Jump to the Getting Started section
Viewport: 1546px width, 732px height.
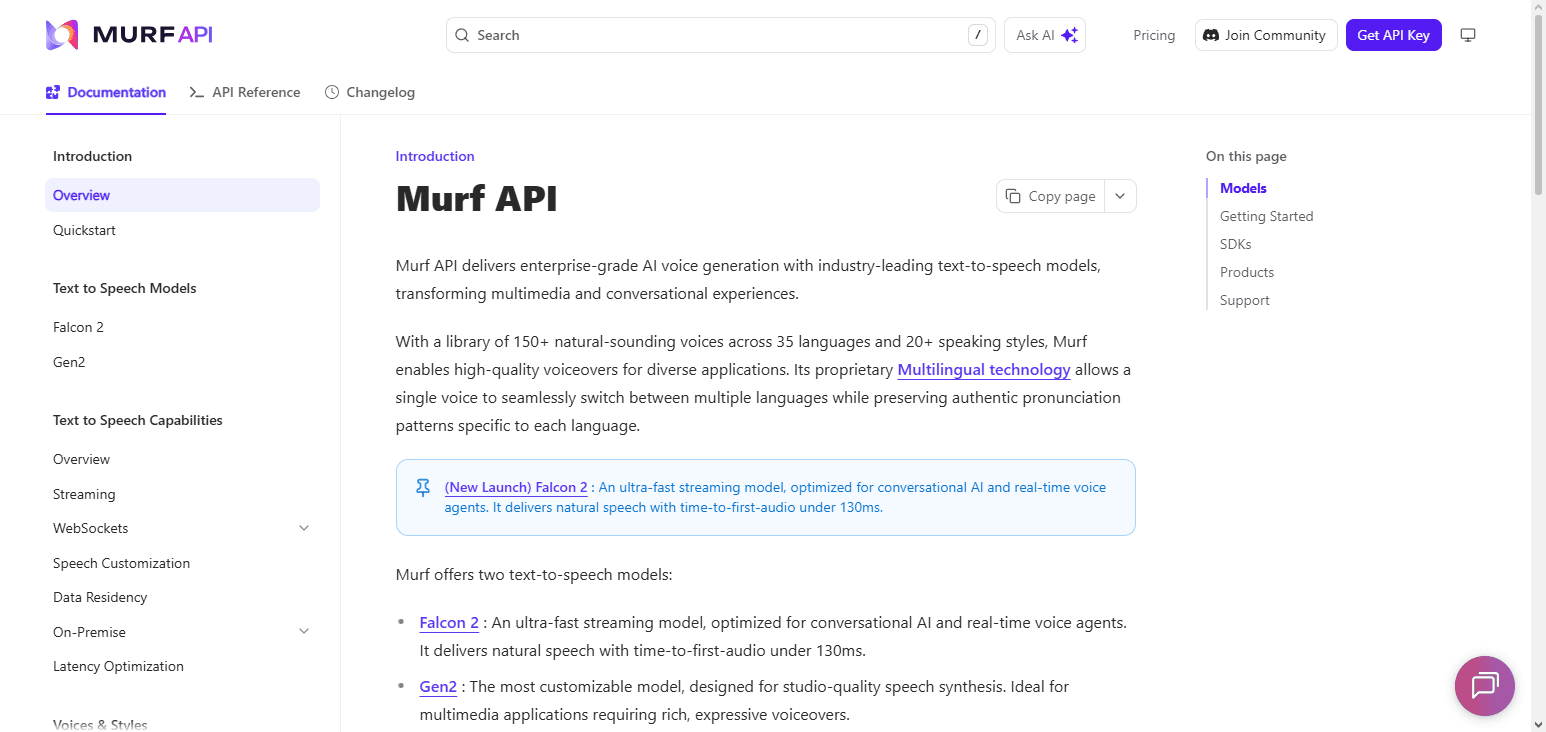1266,216
